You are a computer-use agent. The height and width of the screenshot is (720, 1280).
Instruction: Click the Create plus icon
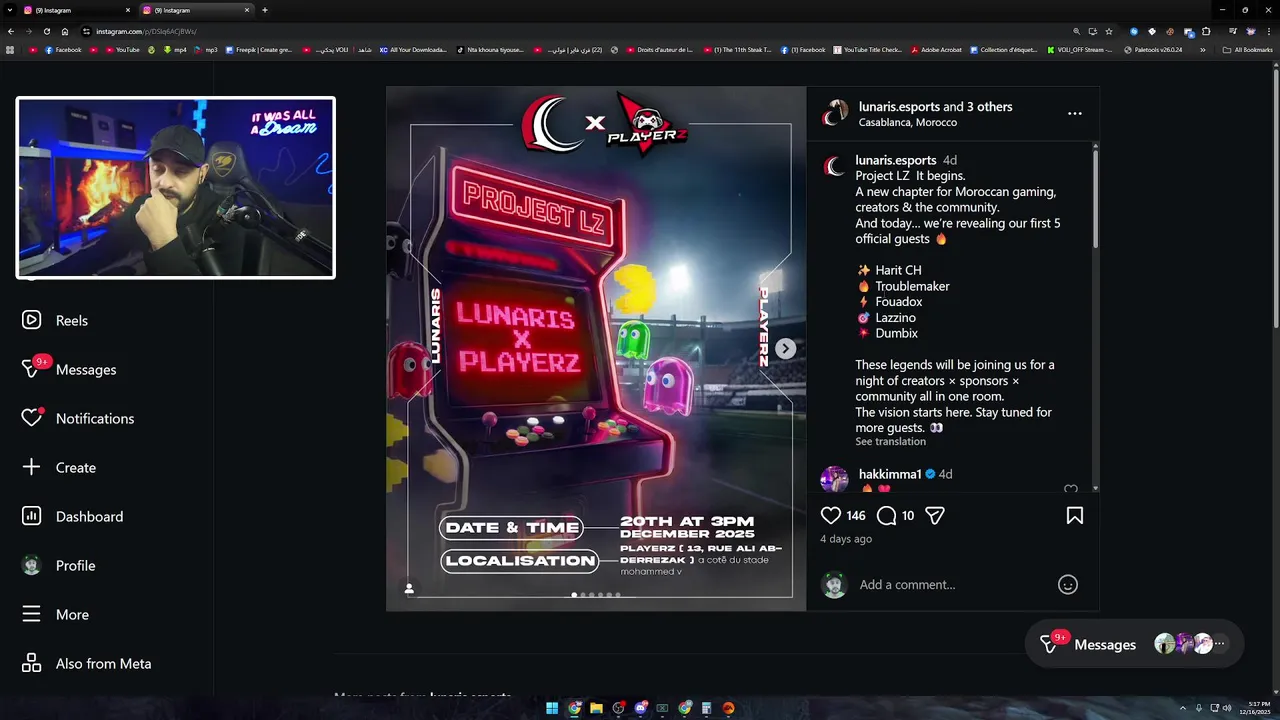[31, 467]
